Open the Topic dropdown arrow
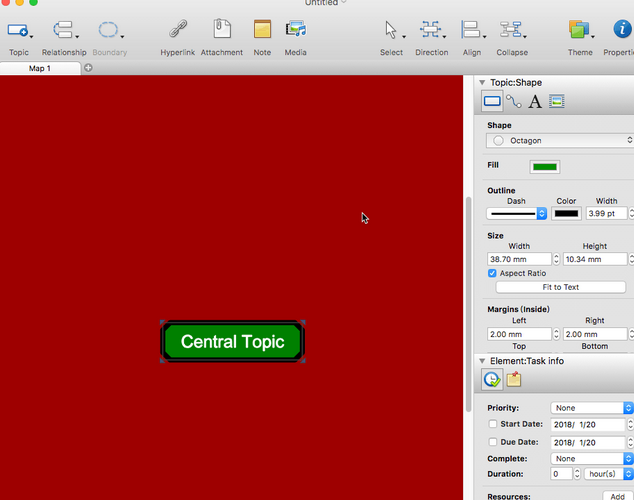This screenshot has width=634, height=500. point(31,37)
